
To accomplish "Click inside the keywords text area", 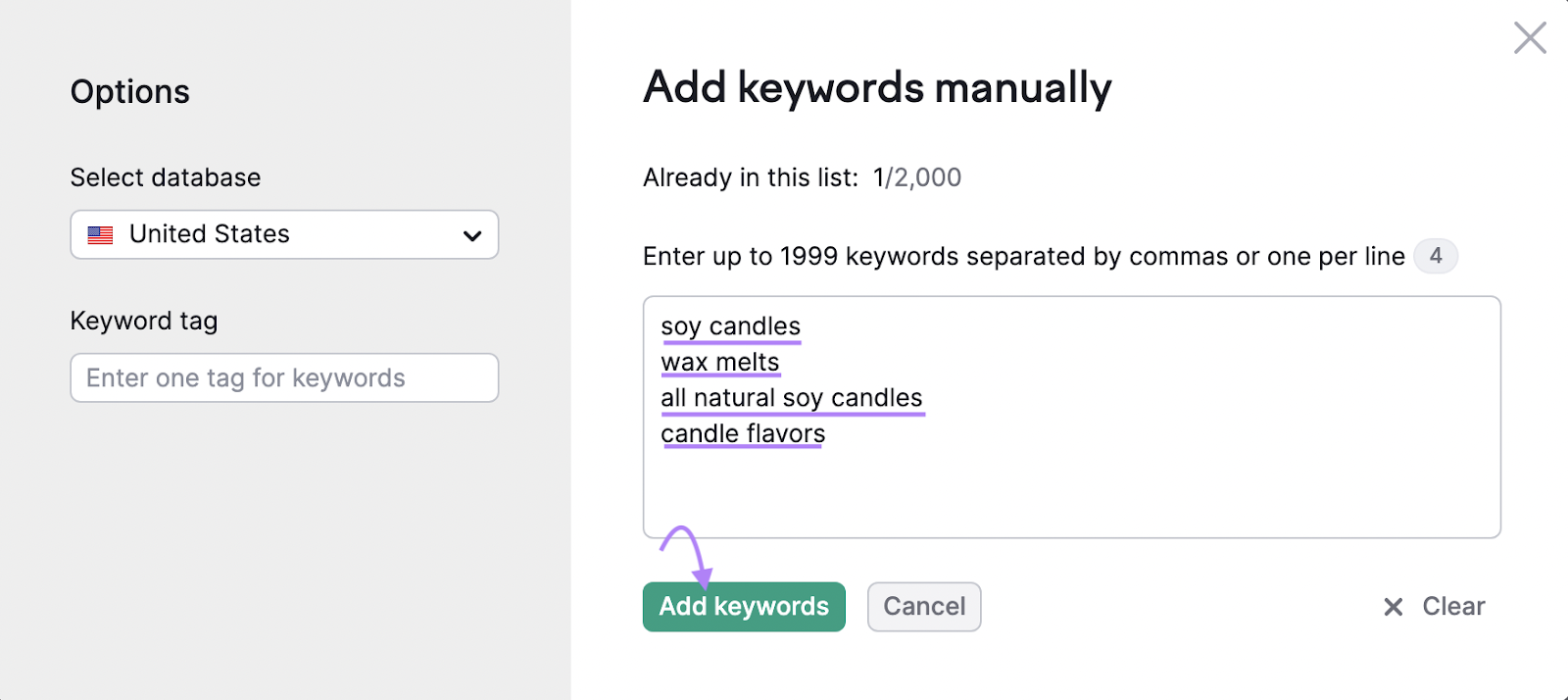I will click(x=1072, y=417).
